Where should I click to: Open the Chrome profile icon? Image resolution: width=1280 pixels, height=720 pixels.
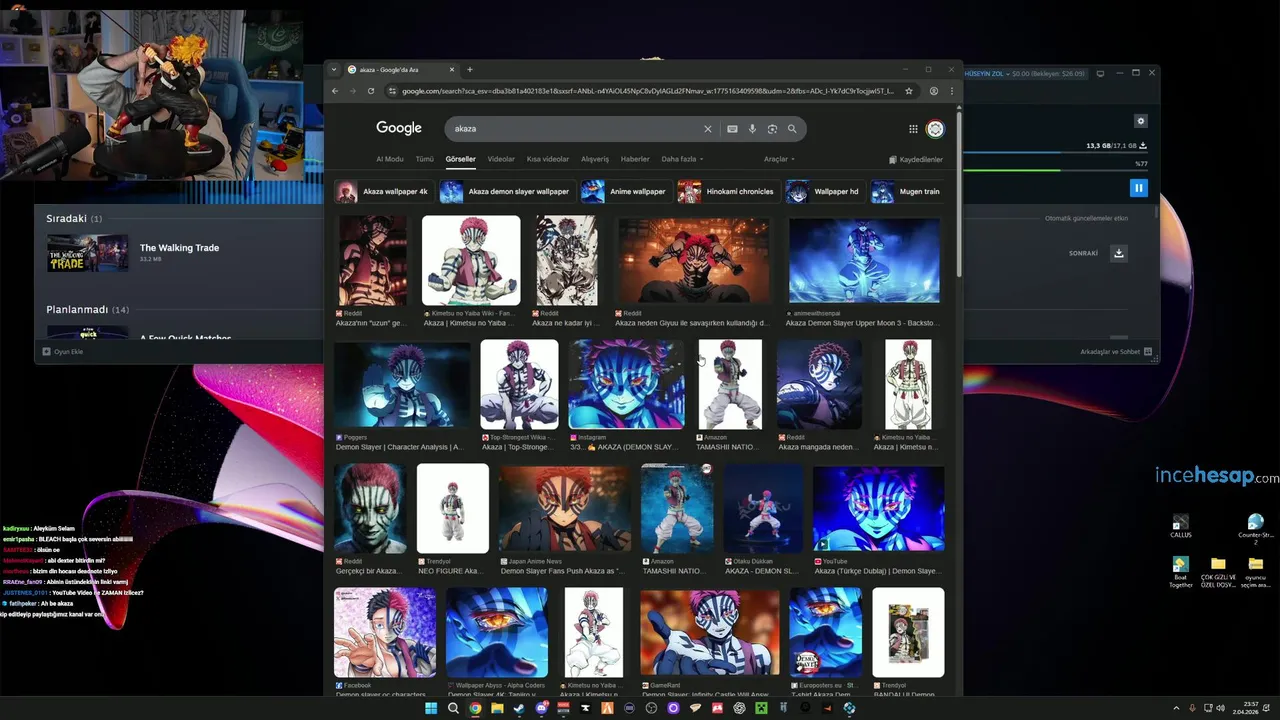[x=934, y=91]
